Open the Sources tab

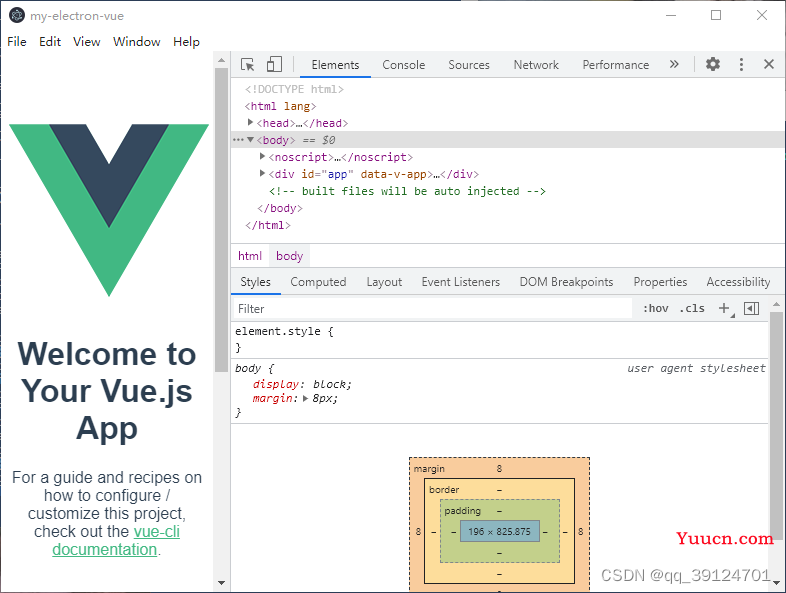(469, 65)
